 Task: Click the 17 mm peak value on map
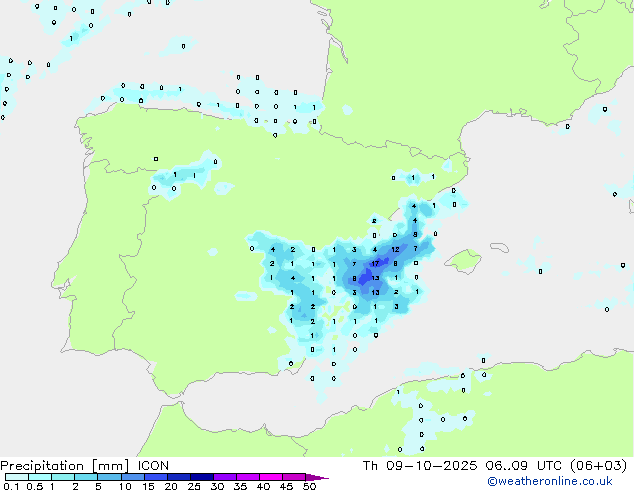(x=375, y=264)
